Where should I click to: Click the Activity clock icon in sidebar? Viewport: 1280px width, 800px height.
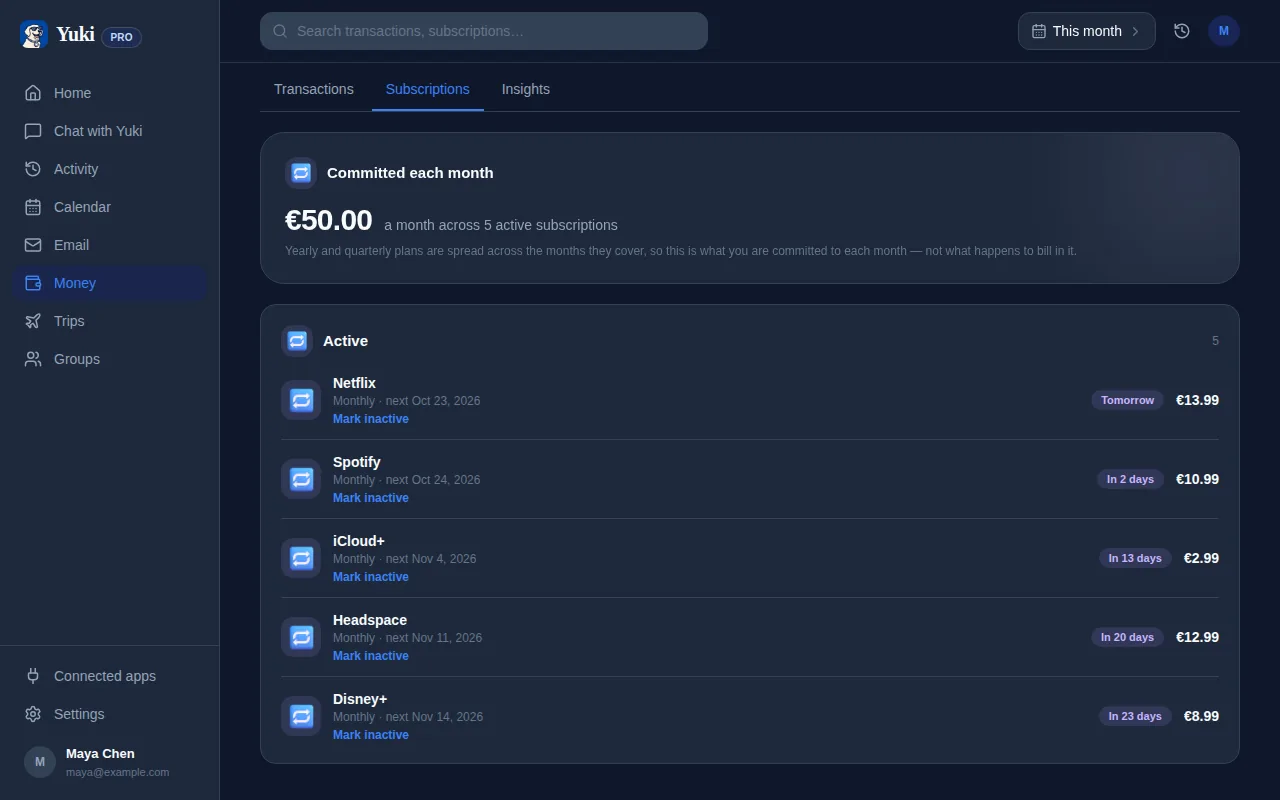click(x=33, y=169)
